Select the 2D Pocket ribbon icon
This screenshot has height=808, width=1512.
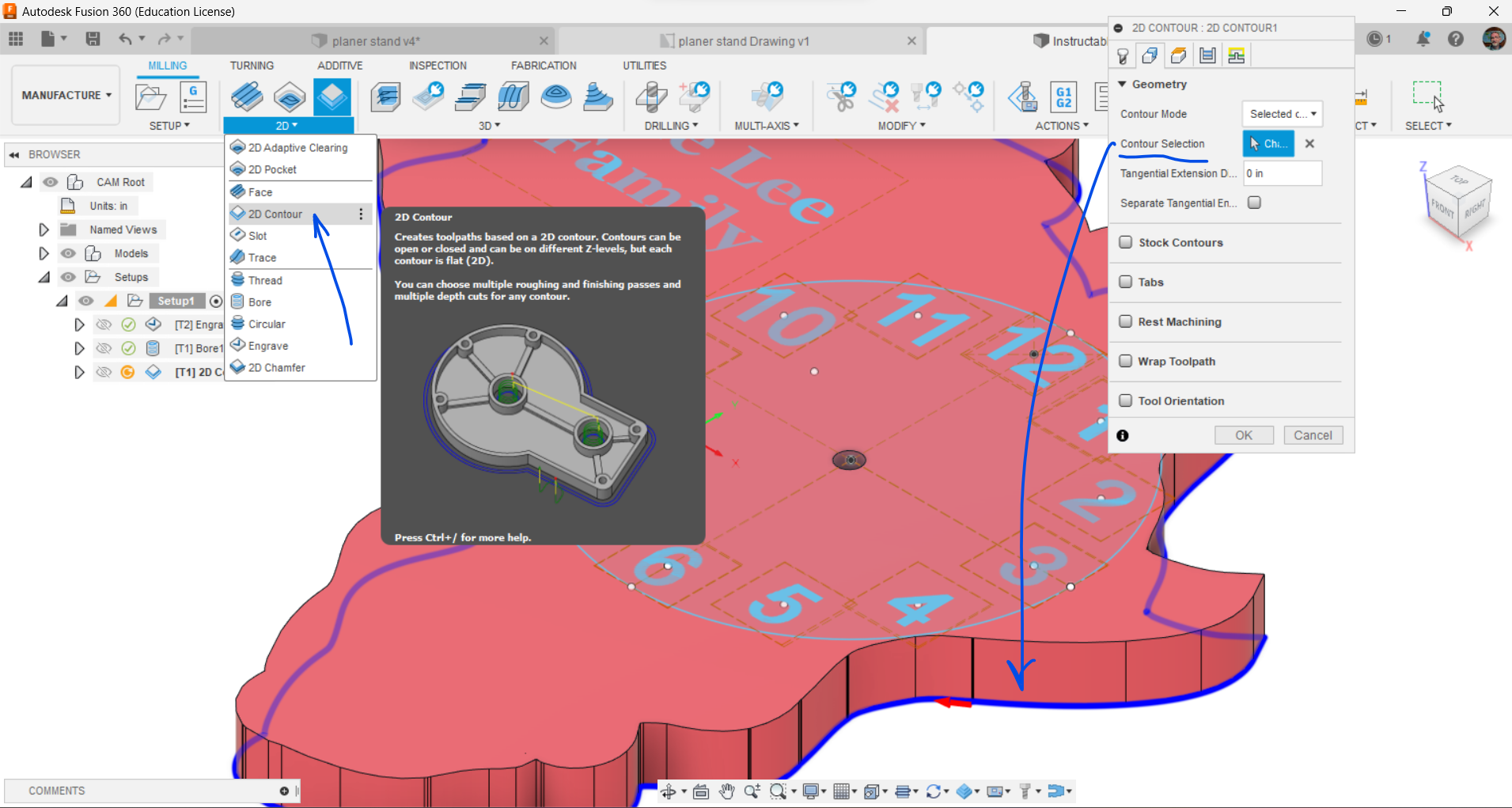point(290,97)
